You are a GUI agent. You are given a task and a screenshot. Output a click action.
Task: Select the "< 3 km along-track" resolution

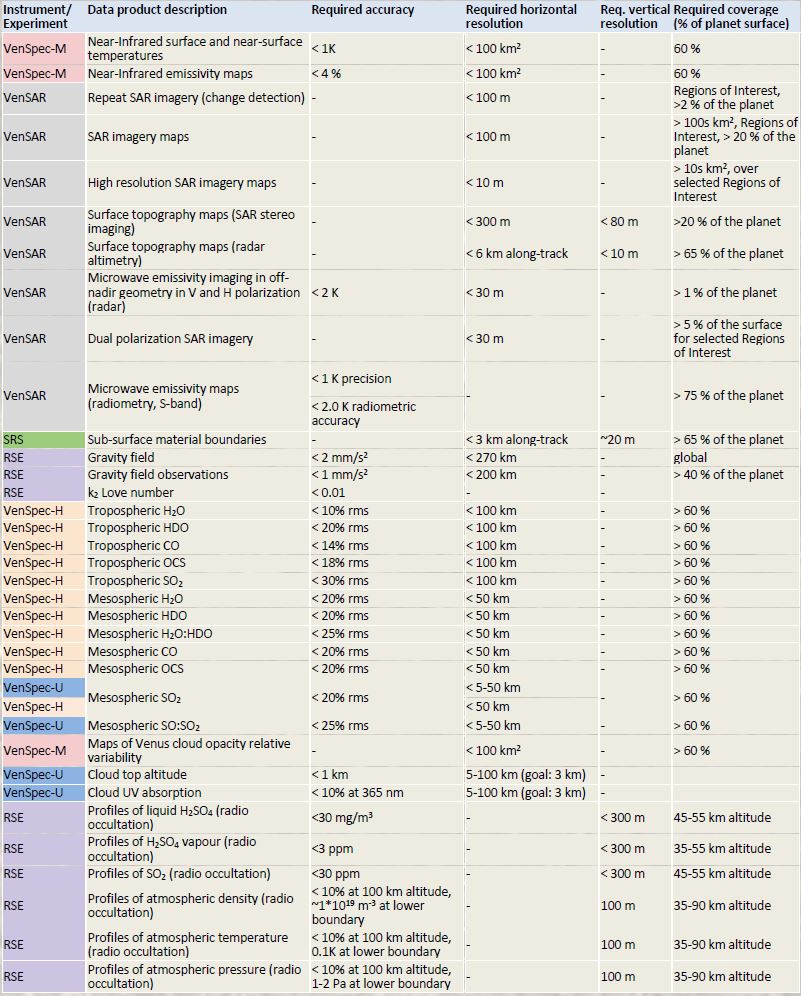pos(517,440)
